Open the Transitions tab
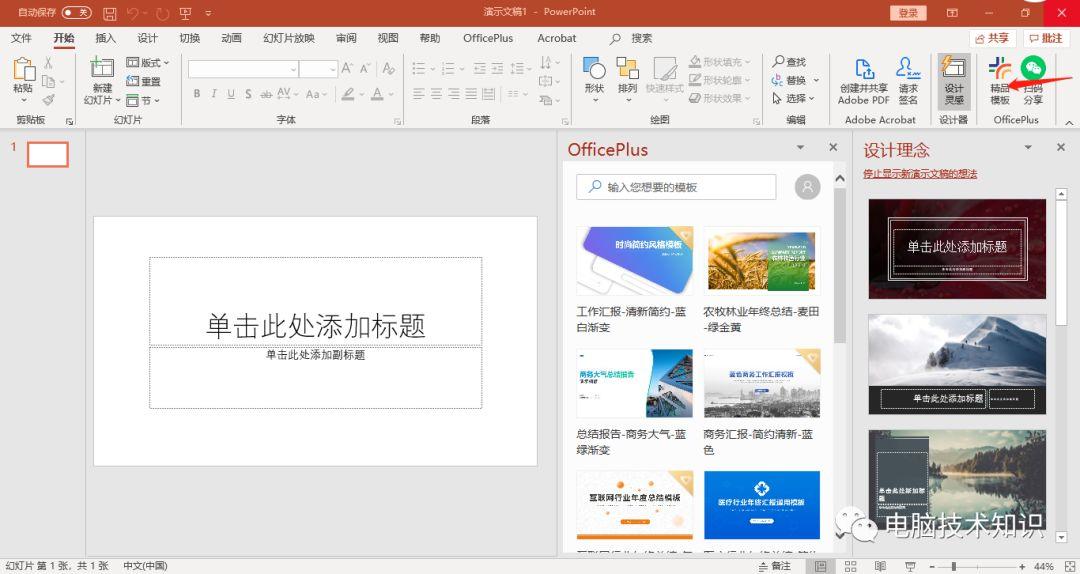Viewport: 1080px width, 574px height. 189,38
